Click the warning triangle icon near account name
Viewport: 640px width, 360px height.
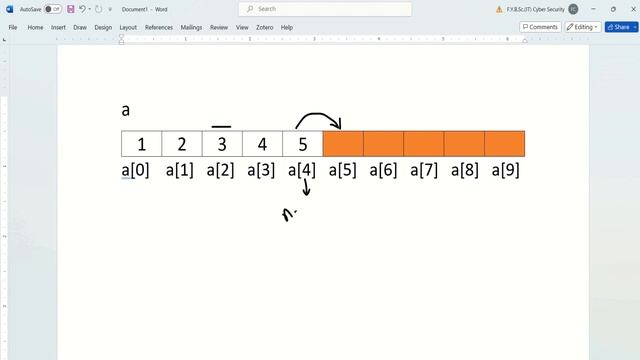[499, 9]
